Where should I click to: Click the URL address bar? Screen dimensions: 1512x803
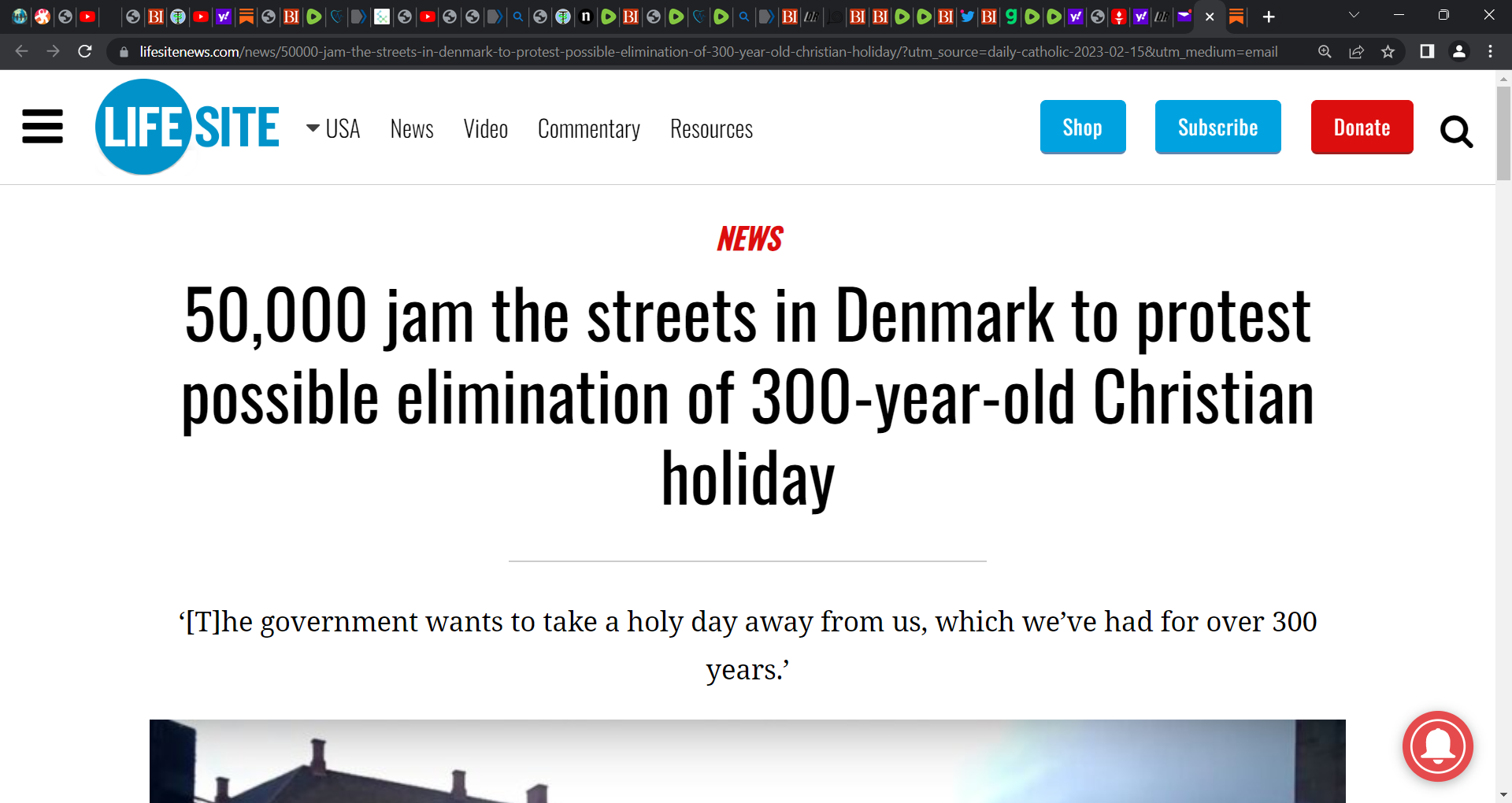click(x=709, y=51)
